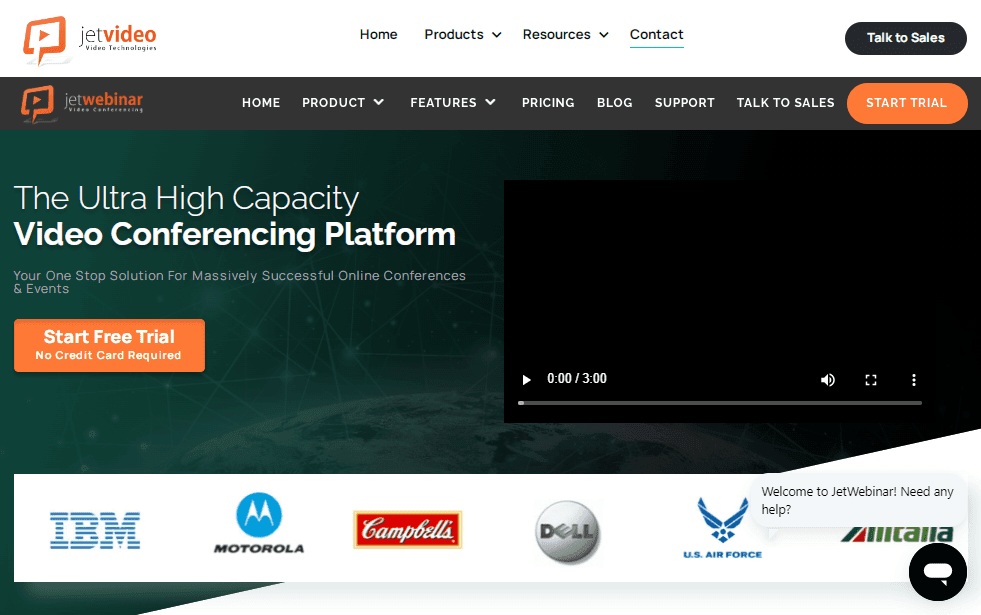This screenshot has height=615, width=981.
Task: Select HOME in the JetWebinar menu
Action: (261, 103)
